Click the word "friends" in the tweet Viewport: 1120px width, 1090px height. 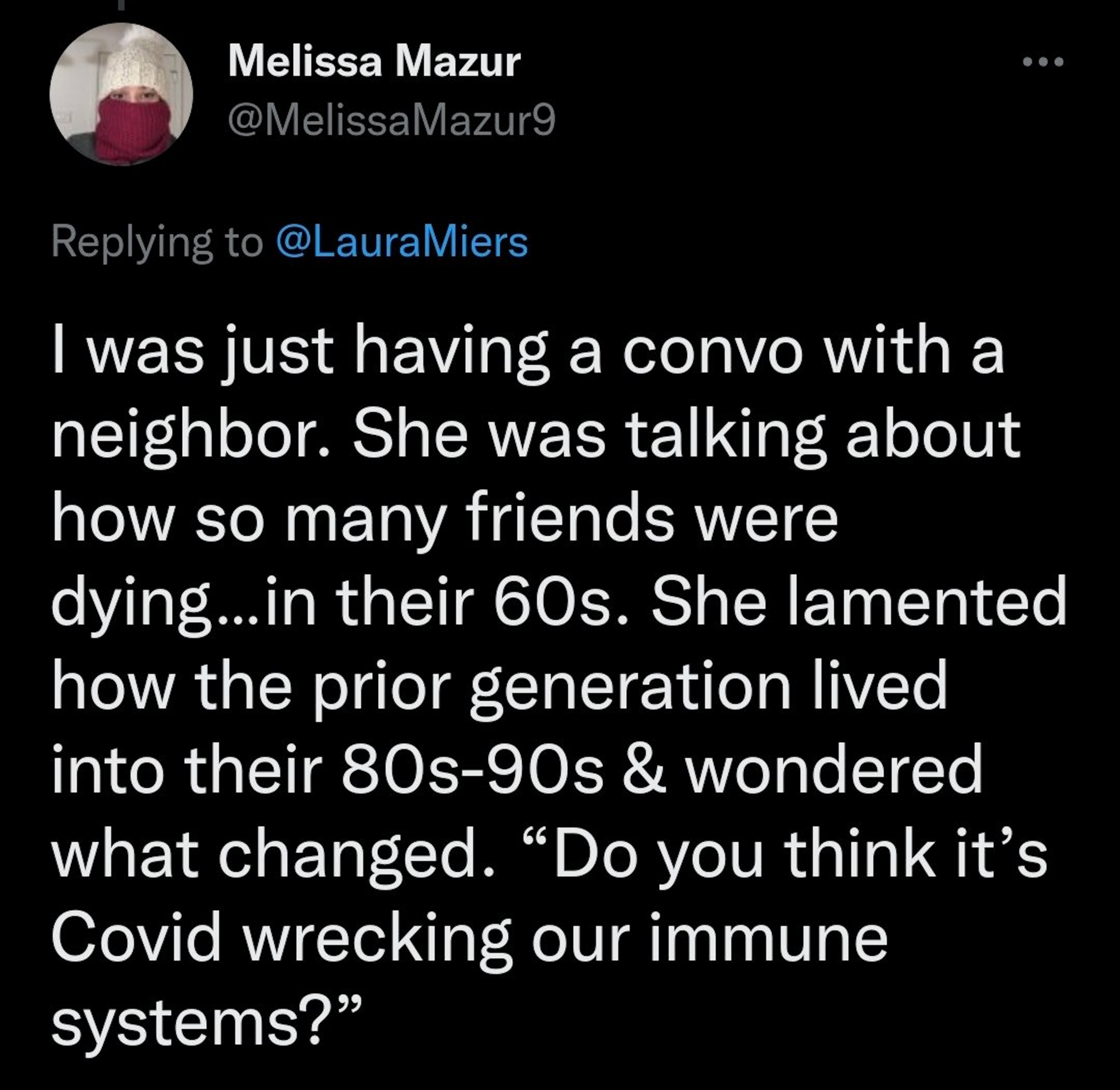tap(571, 520)
